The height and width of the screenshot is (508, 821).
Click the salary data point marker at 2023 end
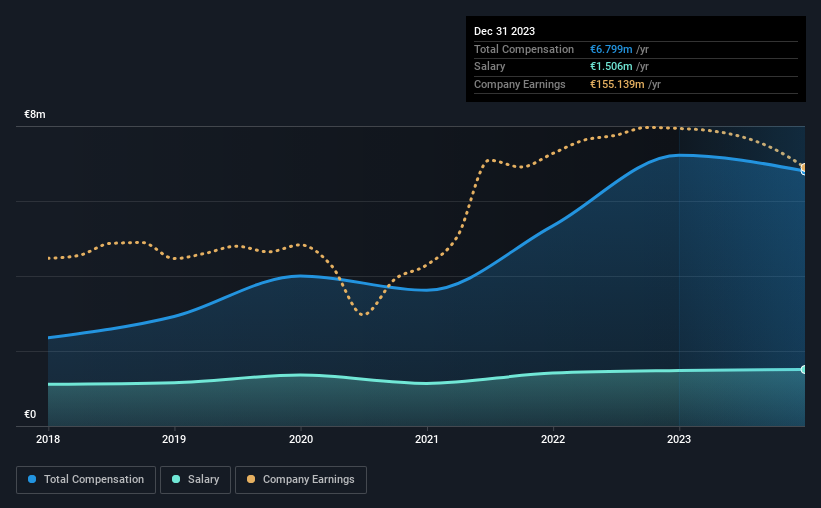803,370
